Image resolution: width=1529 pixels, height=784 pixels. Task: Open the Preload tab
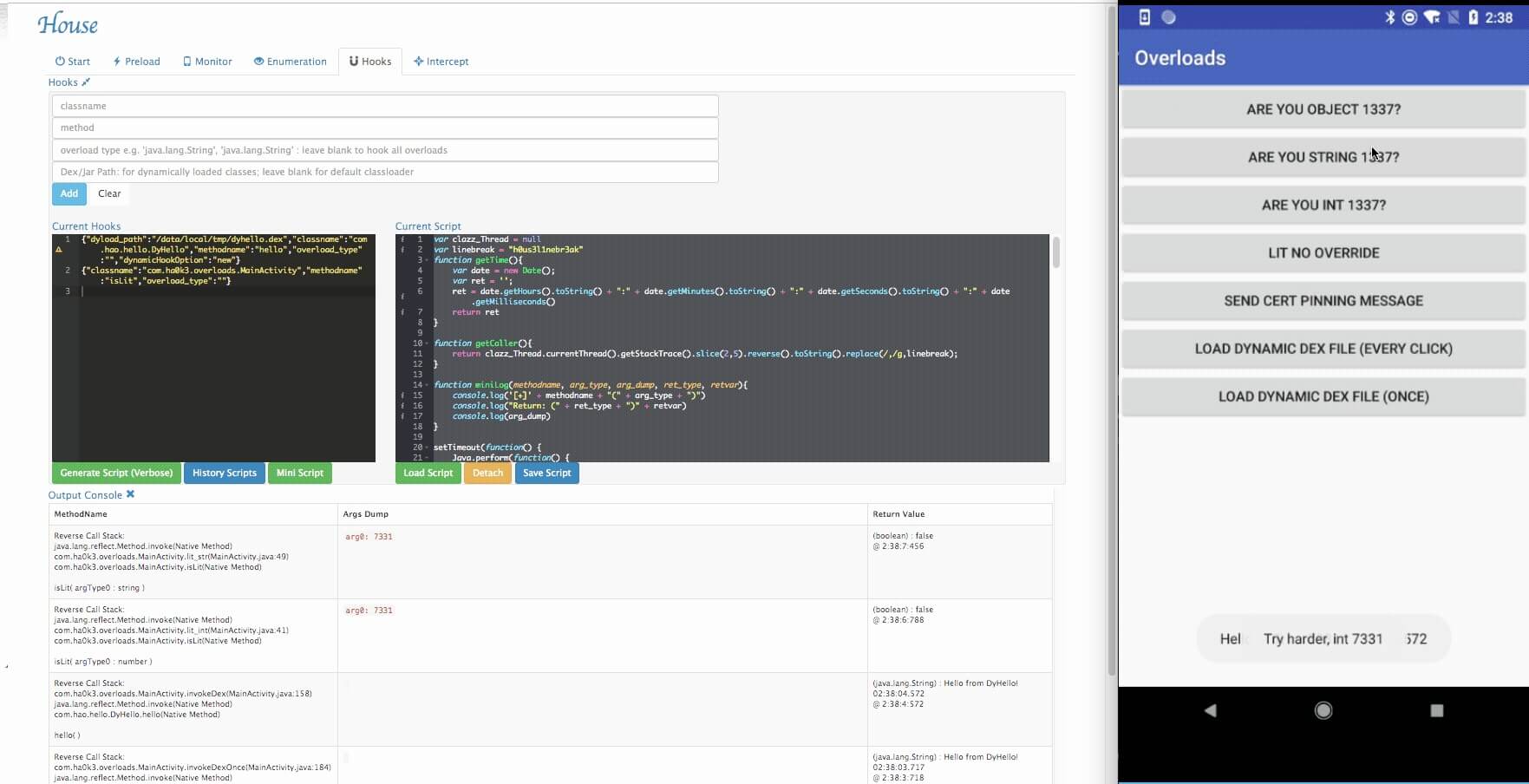click(137, 62)
